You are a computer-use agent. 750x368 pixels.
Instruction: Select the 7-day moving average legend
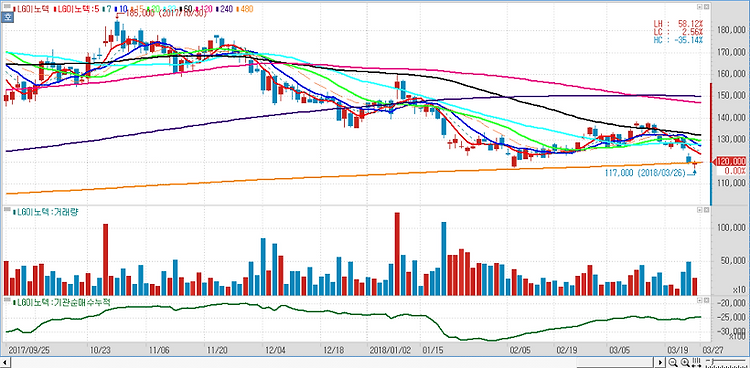[x=107, y=9]
